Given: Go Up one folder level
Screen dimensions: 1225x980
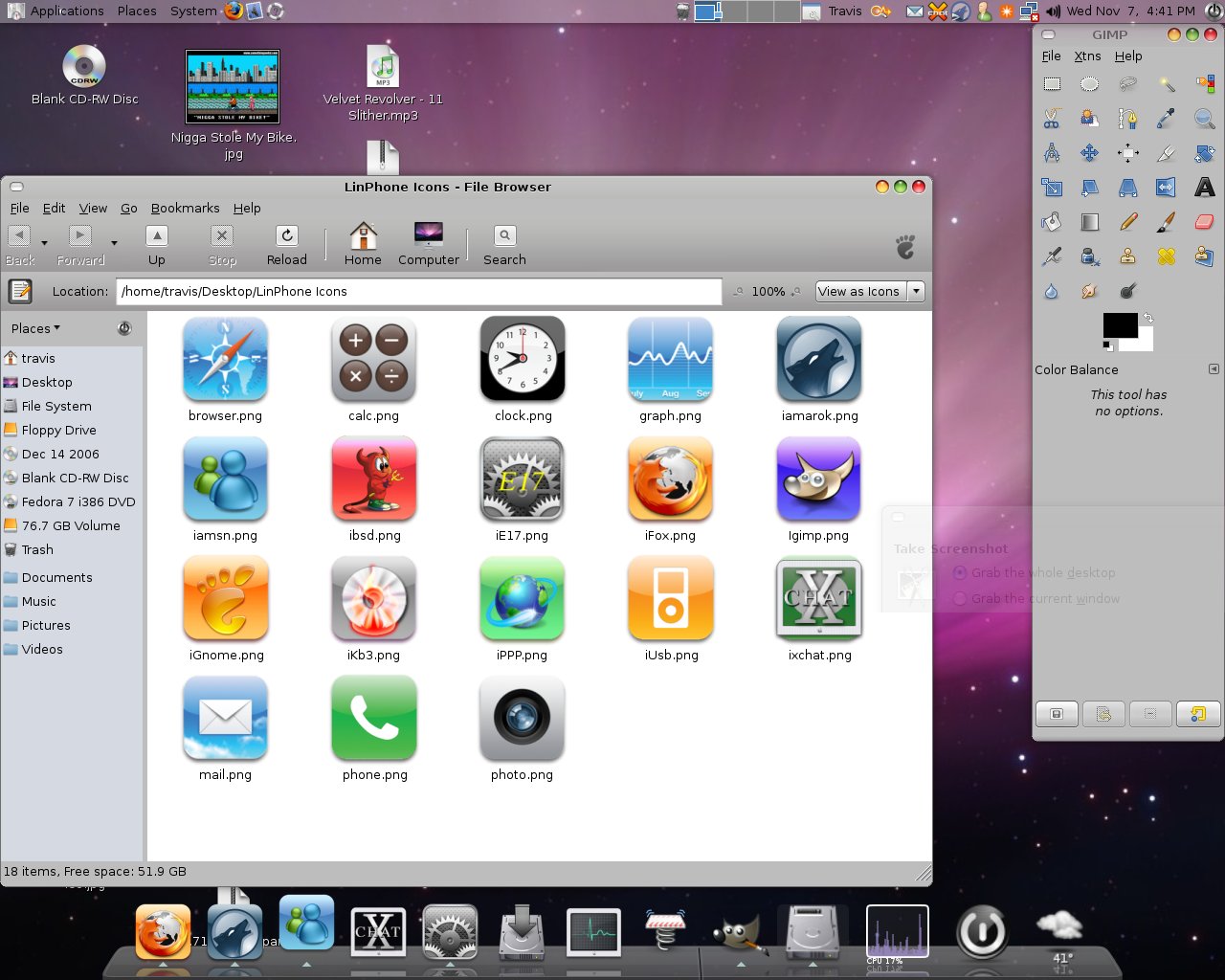Looking at the screenshot, I should pos(157,246).
